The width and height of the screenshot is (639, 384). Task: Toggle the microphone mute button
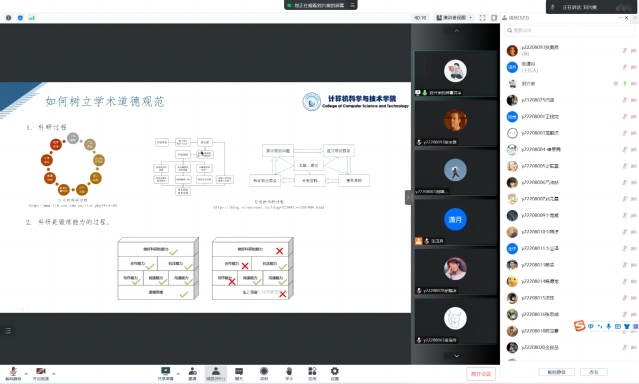13,373
